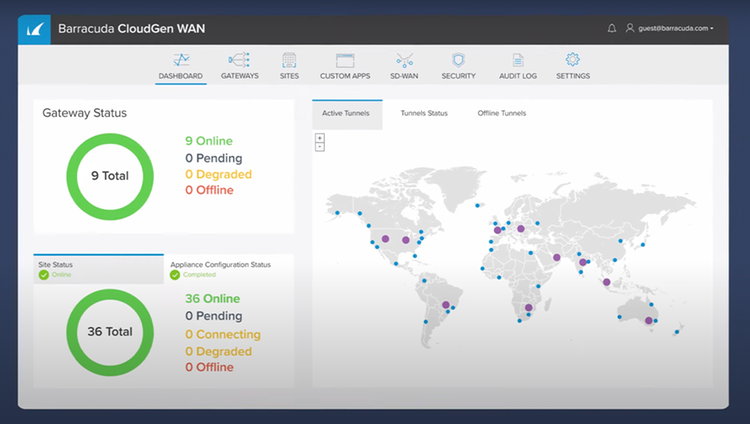The width and height of the screenshot is (750, 424).
Task: Click the gateway '0 Pending' text
Action: [x=214, y=158]
